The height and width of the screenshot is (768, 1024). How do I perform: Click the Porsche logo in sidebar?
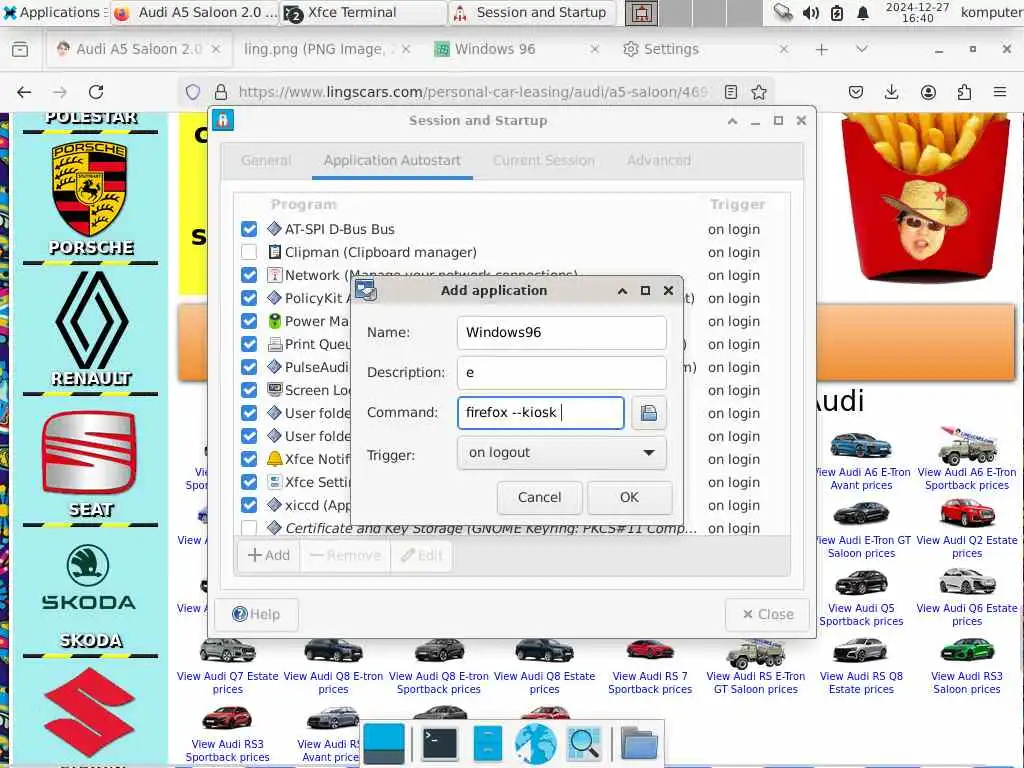tap(89, 188)
